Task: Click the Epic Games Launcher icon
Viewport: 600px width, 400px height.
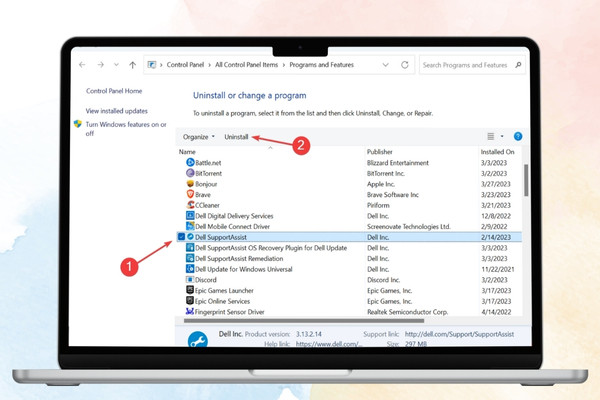Action: point(190,290)
